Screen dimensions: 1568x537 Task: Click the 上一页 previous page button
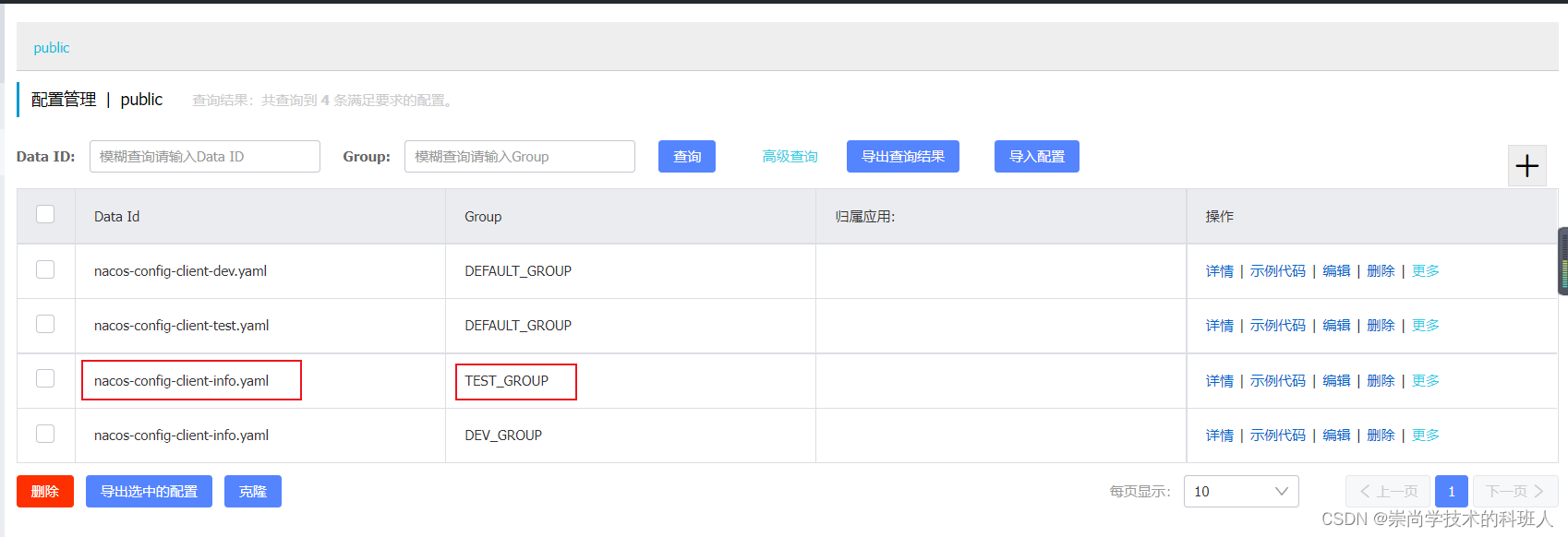pos(1388,492)
